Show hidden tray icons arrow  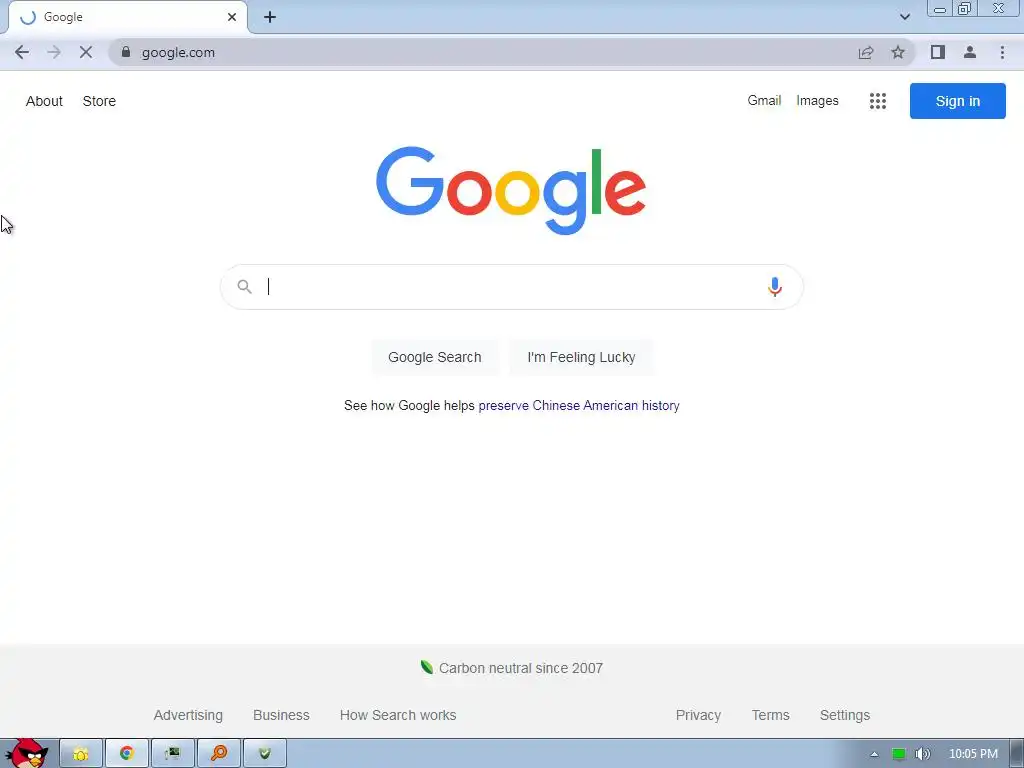coord(874,754)
